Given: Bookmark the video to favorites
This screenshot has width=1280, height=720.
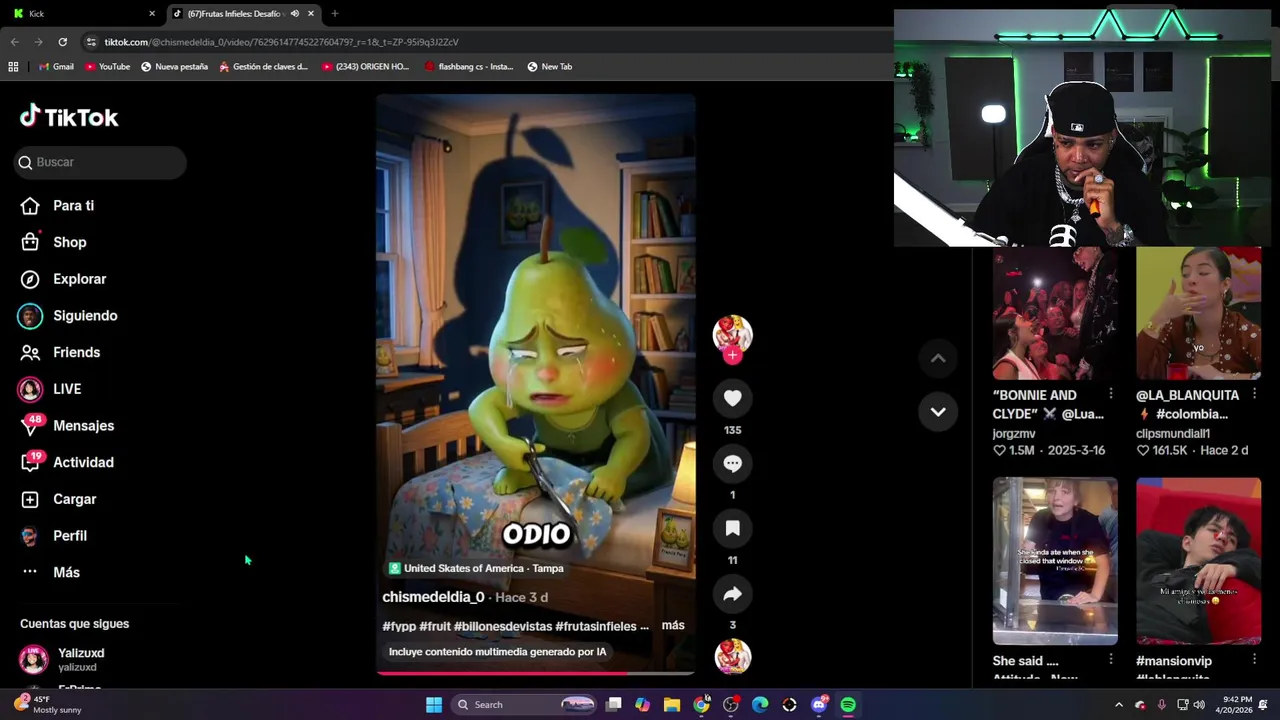Looking at the screenshot, I should (732, 528).
